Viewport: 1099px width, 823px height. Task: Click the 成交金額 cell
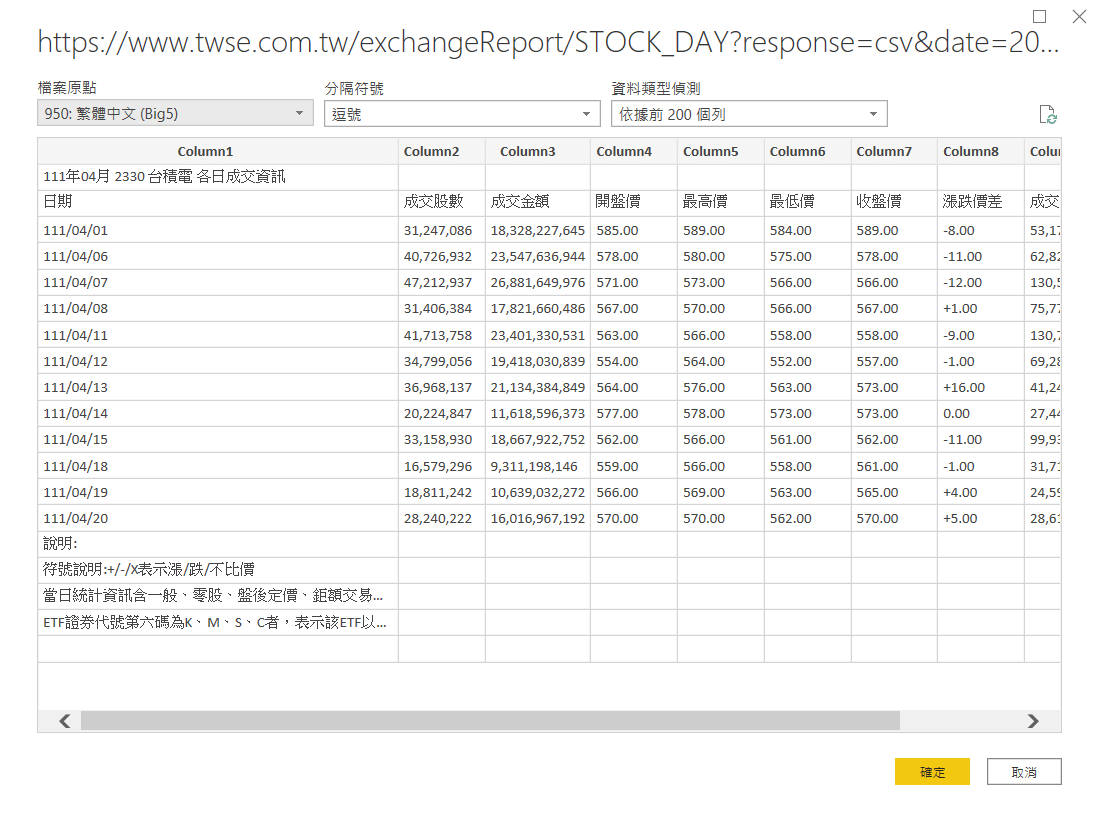[x=520, y=202]
